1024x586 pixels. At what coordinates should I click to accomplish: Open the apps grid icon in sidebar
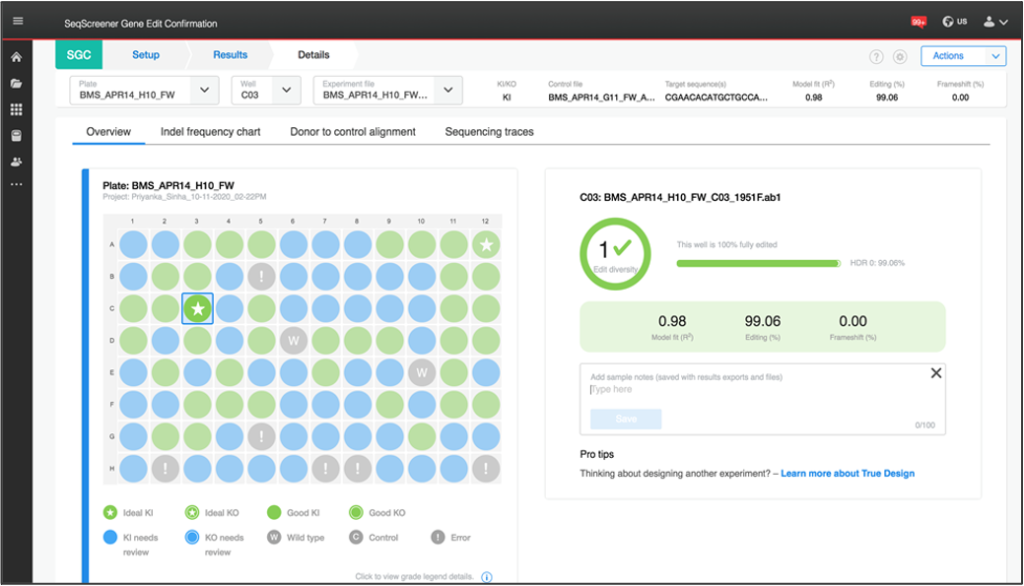[x=16, y=110]
